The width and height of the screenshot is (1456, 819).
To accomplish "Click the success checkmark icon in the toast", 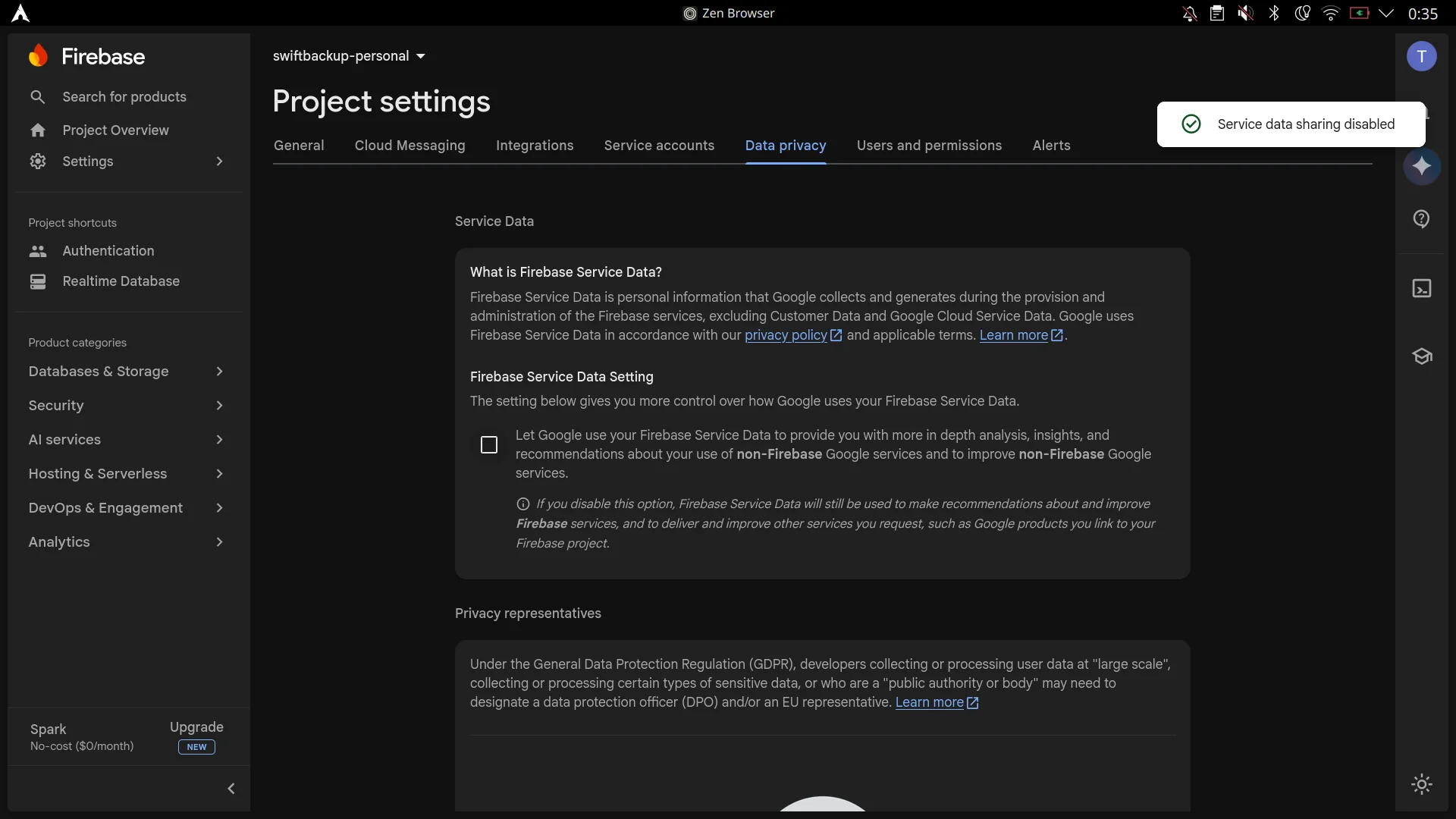I will click(1191, 124).
